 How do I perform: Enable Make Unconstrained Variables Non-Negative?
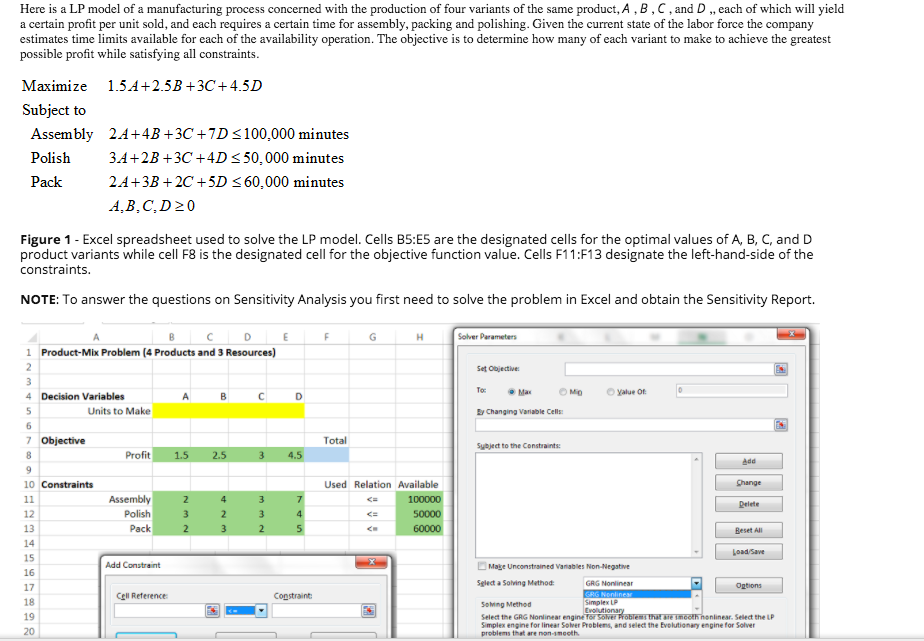coord(482,566)
